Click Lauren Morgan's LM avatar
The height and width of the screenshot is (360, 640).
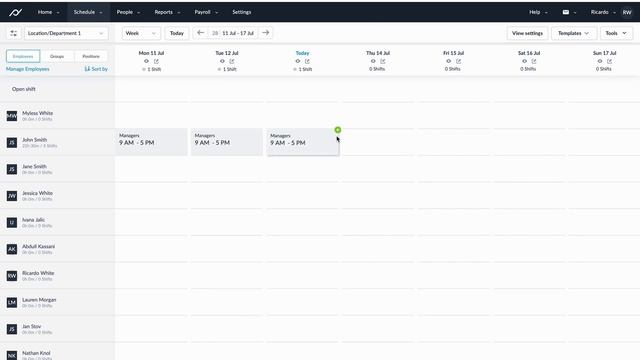point(12,302)
